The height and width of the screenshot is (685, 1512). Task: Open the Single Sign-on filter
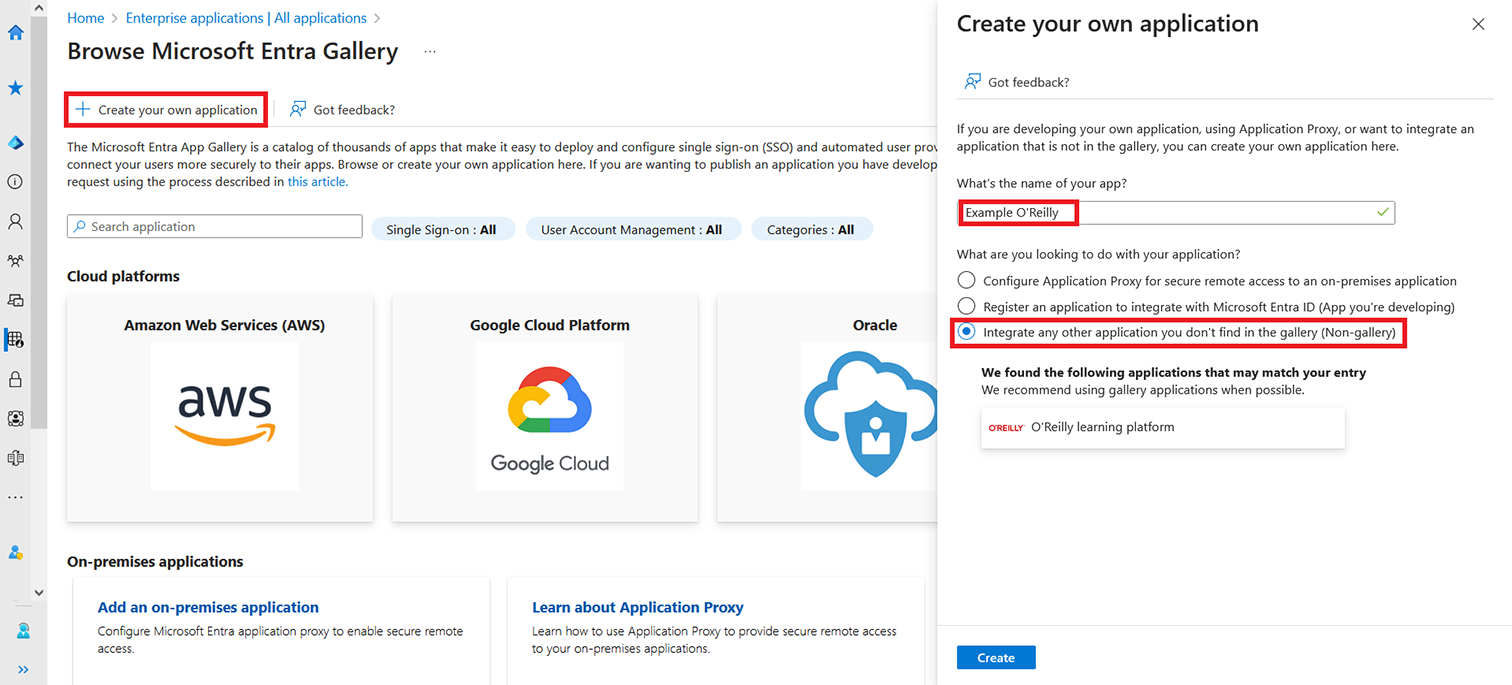pyautogui.click(x=442, y=229)
